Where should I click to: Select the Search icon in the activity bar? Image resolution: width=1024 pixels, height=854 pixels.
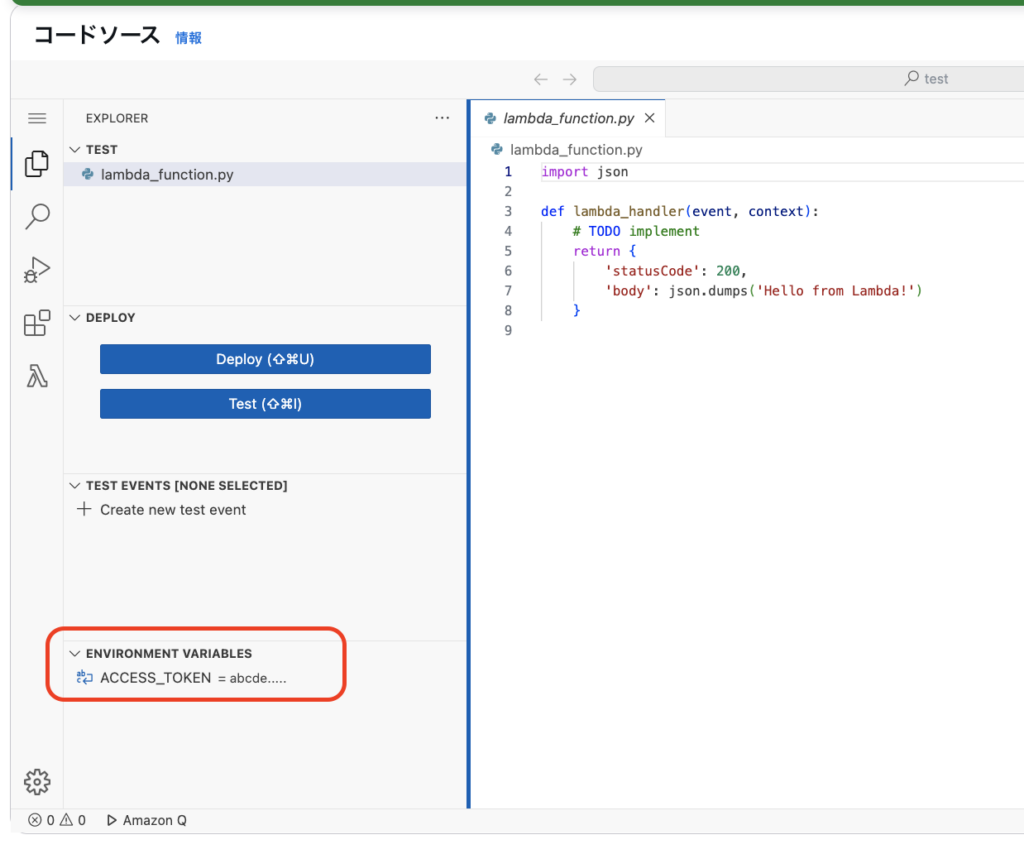coord(36,217)
